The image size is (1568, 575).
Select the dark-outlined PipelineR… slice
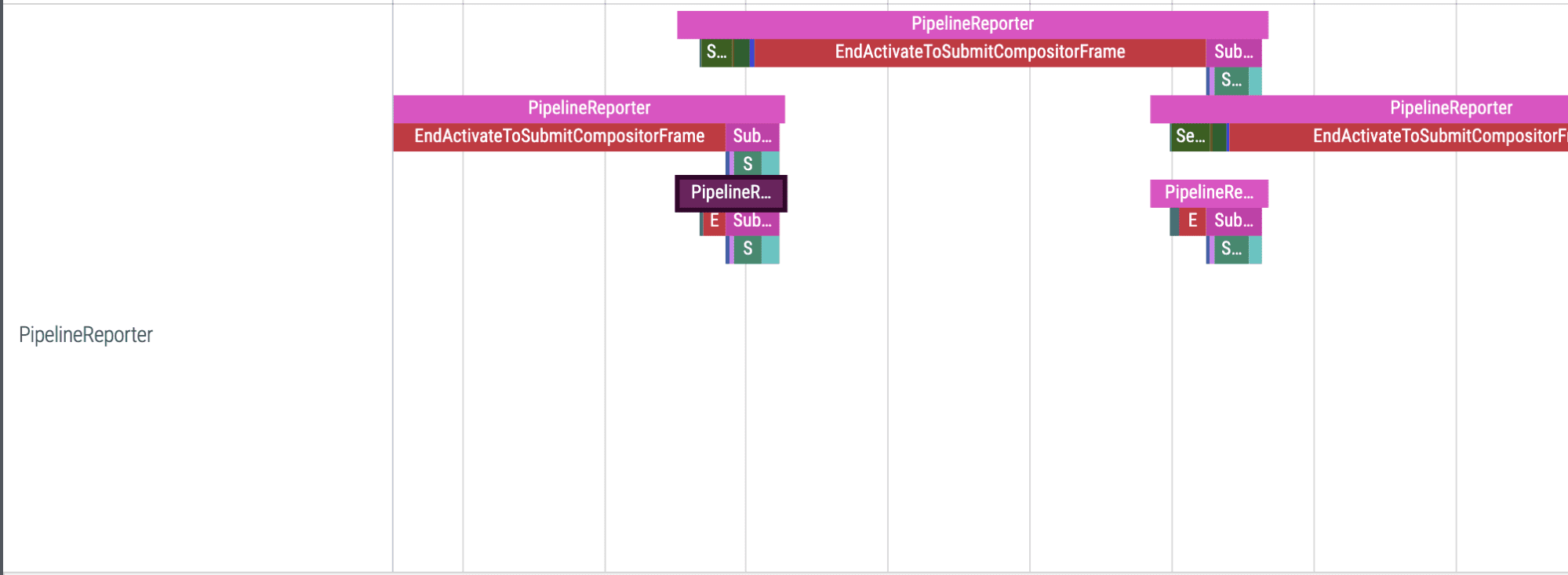(730, 193)
